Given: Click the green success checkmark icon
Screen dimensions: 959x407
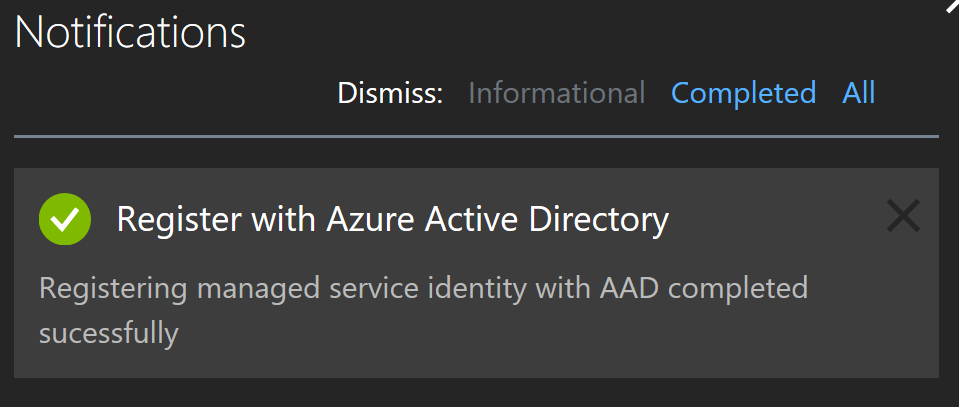Looking at the screenshot, I should tap(65, 219).
